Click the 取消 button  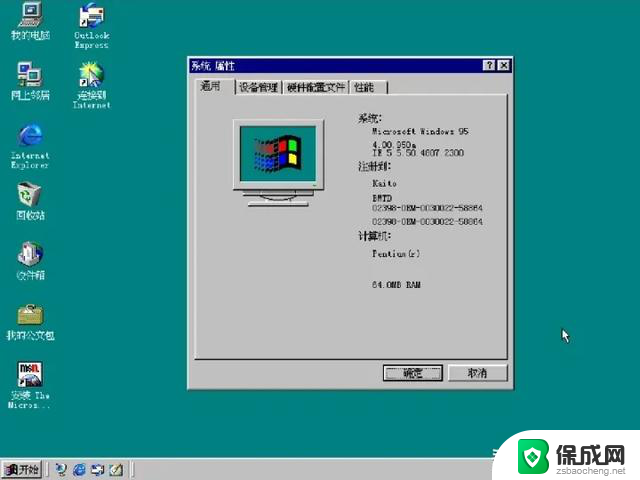[x=478, y=373]
